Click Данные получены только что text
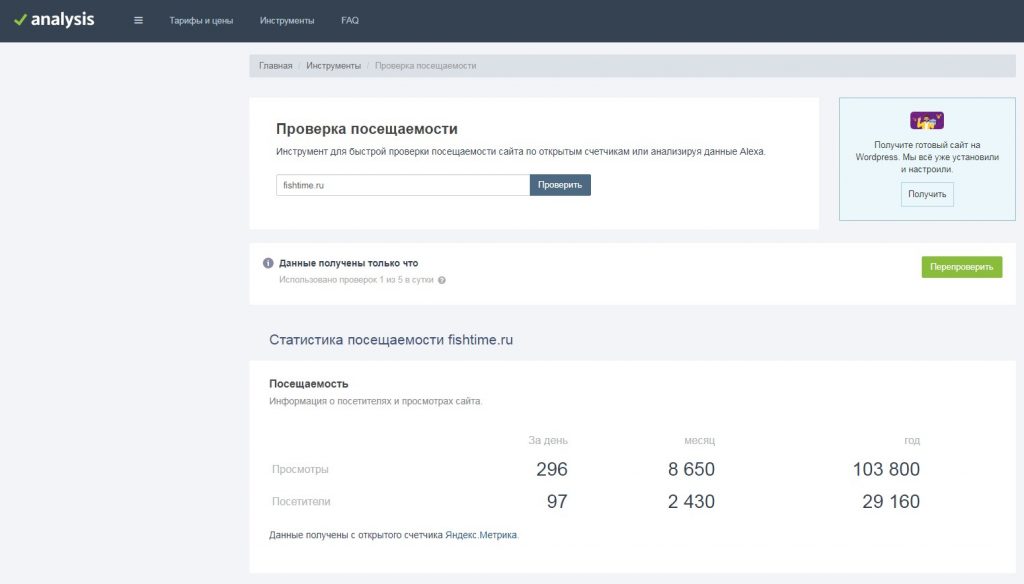 click(348, 263)
